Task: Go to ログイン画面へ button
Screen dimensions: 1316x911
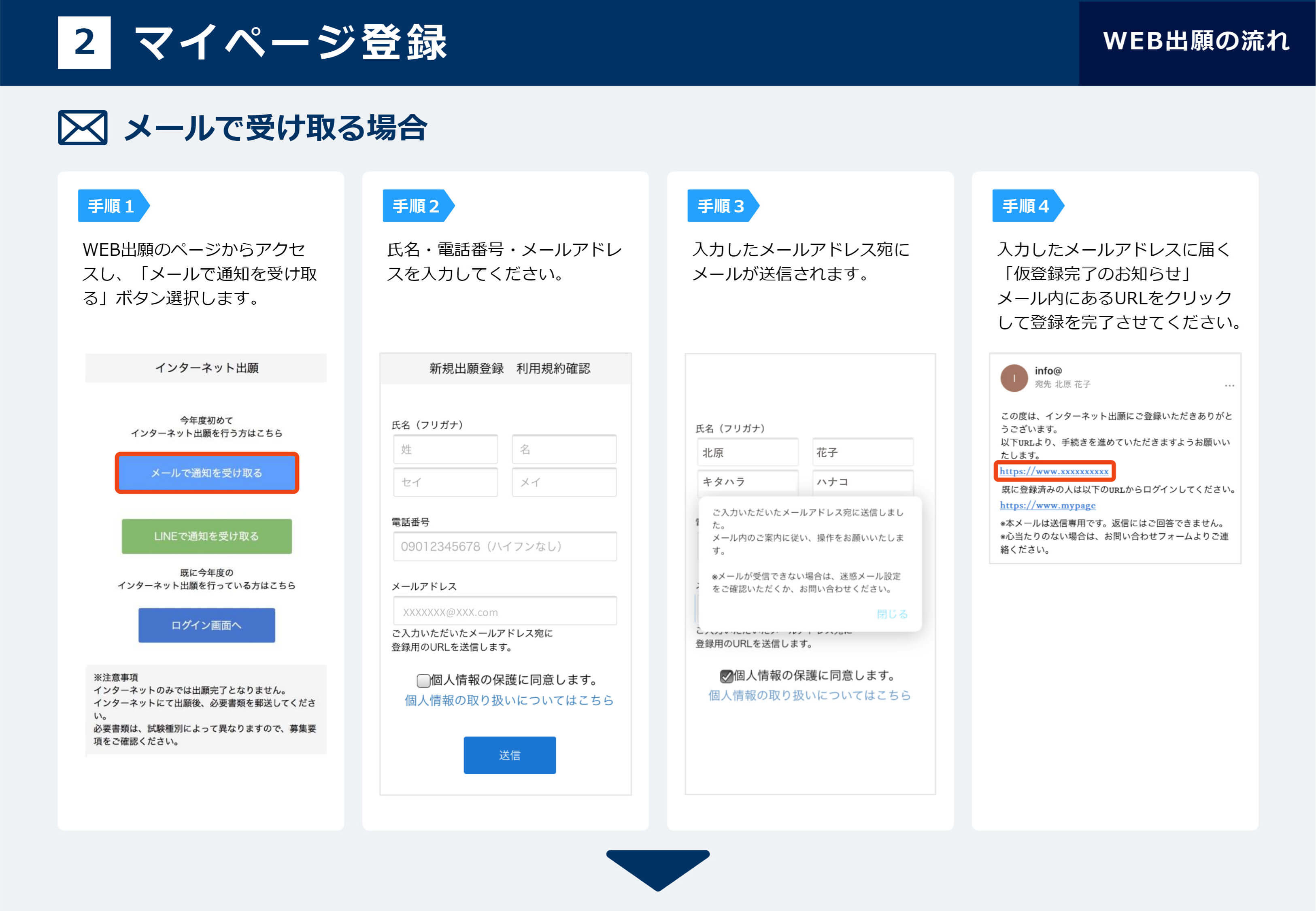Action: (x=207, y=625)
